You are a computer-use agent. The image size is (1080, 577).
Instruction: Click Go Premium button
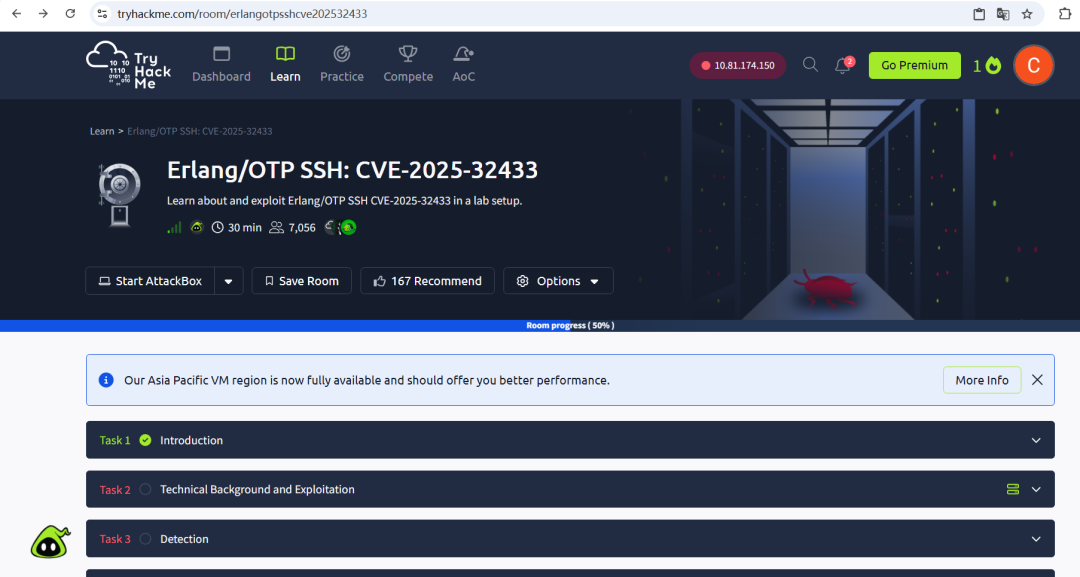[x=914, y=65]
